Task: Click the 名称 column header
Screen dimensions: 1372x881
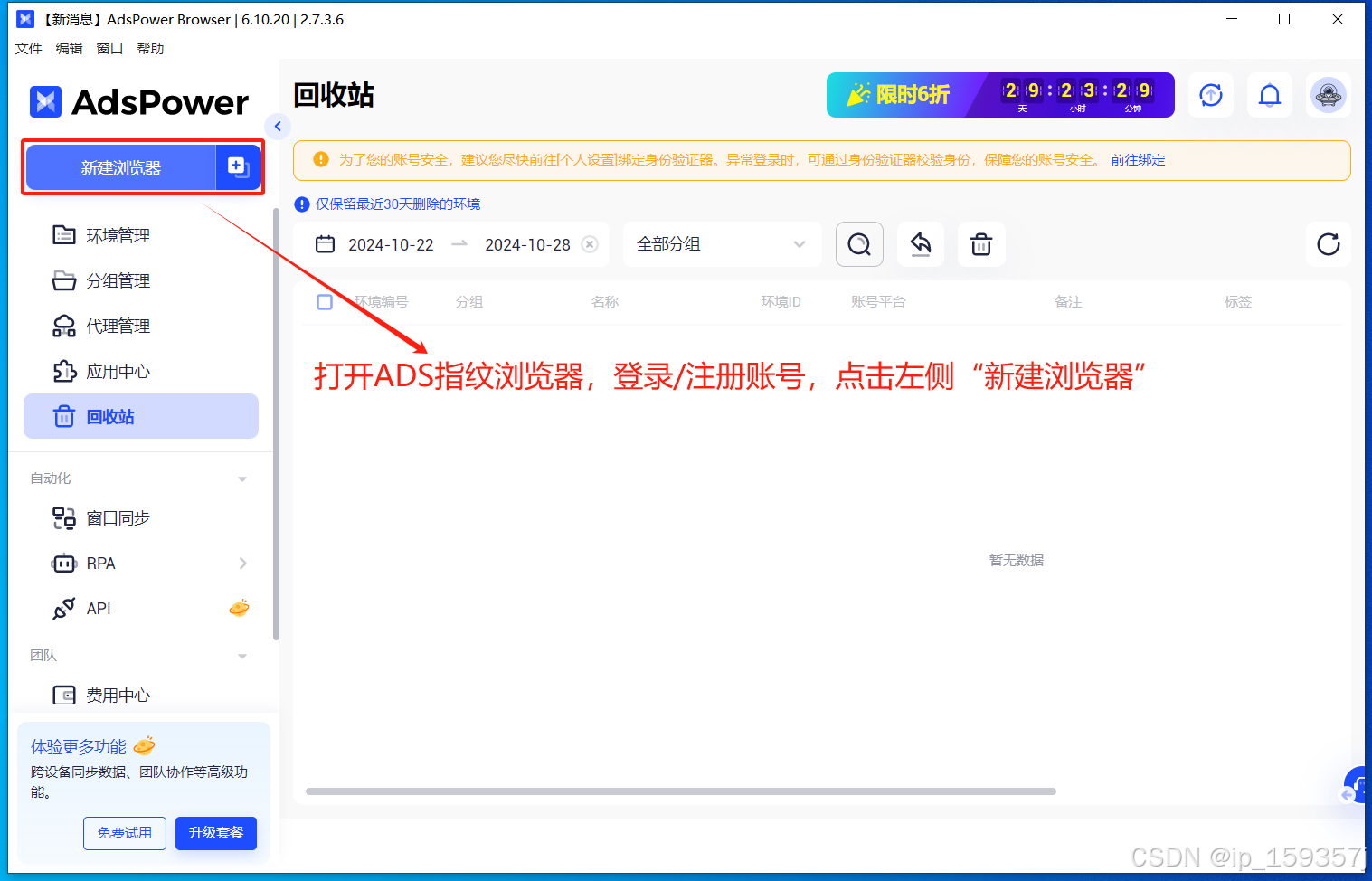Action: pos(605,302)
